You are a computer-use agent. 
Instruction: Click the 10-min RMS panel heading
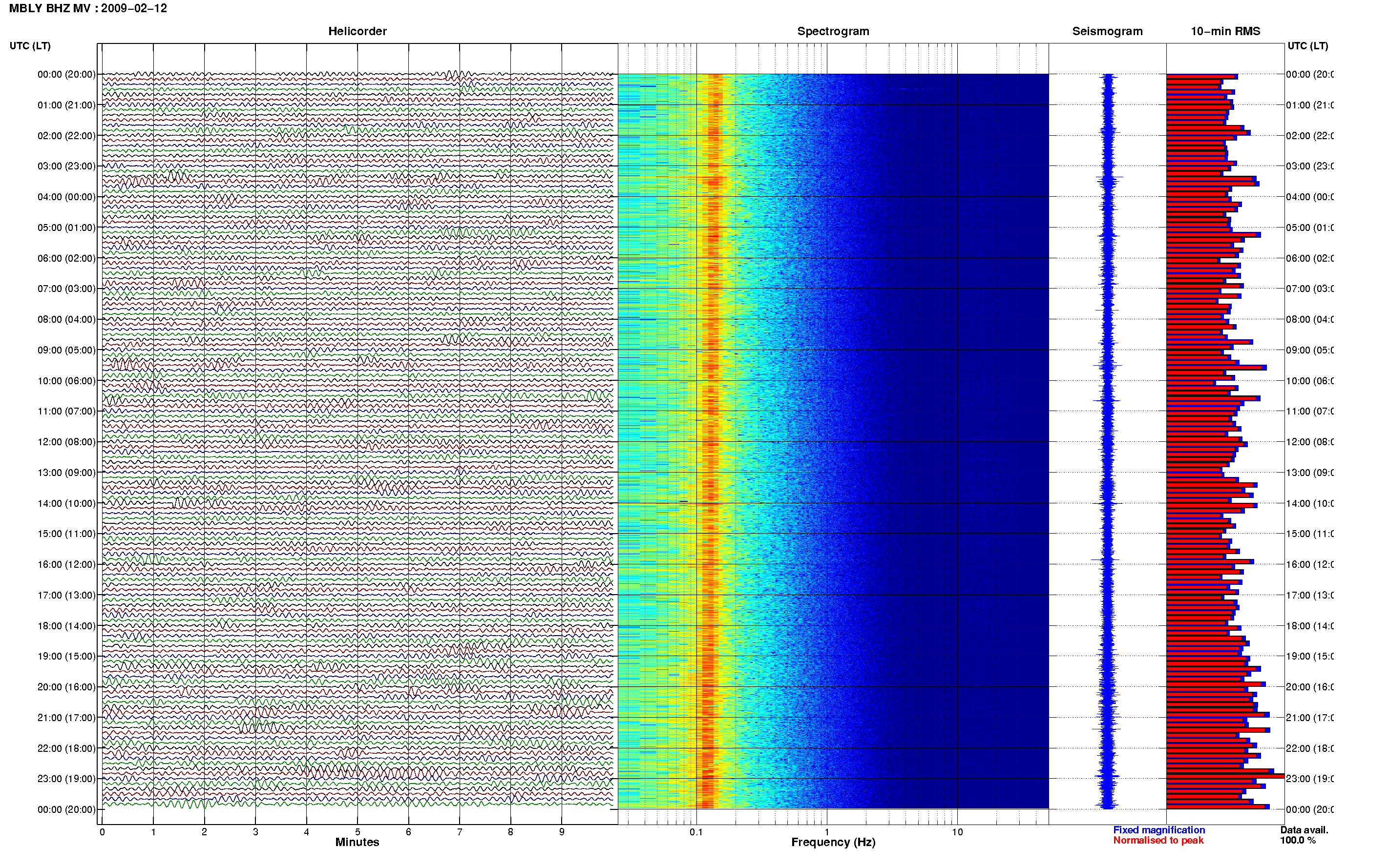coord(1225,31)
